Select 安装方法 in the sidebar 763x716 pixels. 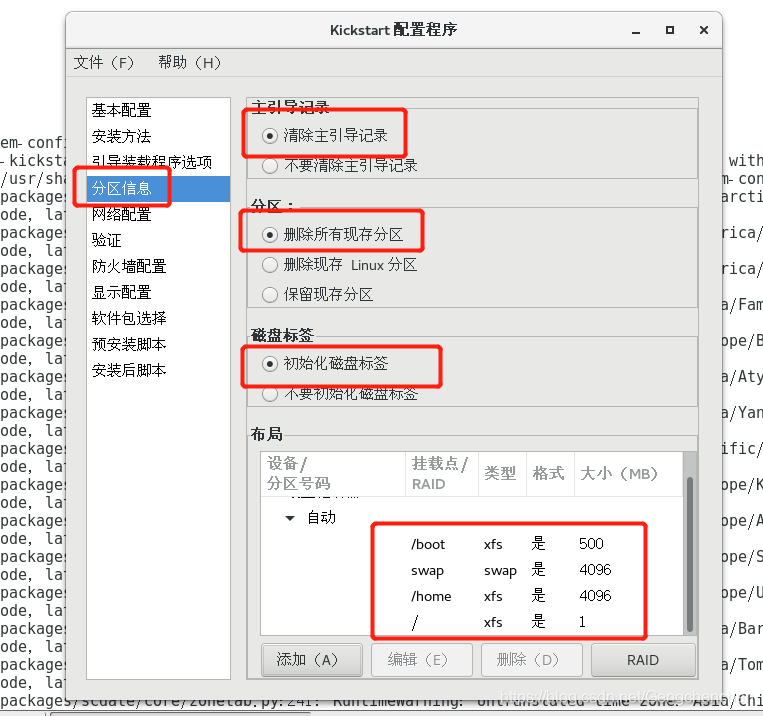[x=158, y=136]
